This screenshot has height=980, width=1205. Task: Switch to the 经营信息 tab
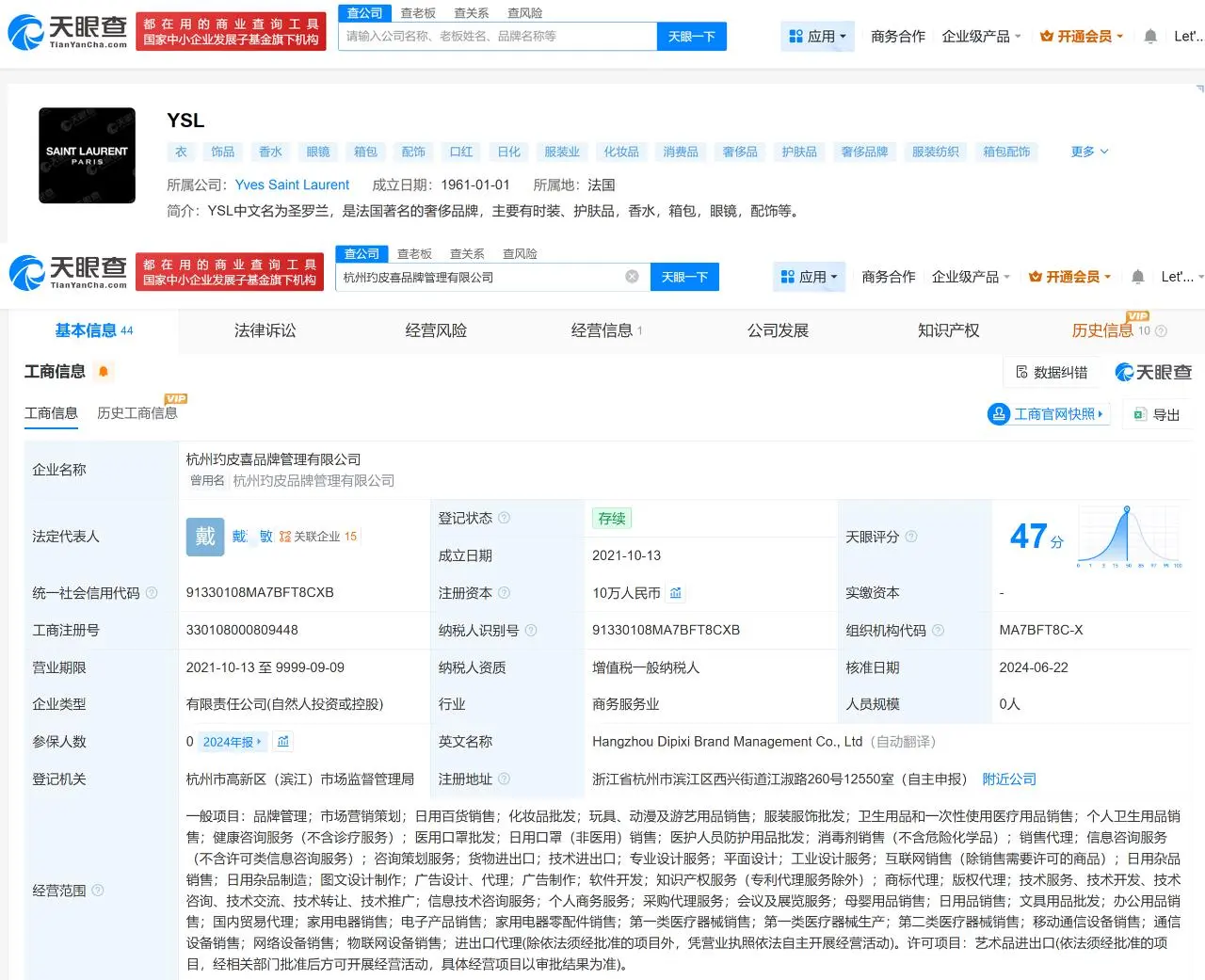click(606, 330)
